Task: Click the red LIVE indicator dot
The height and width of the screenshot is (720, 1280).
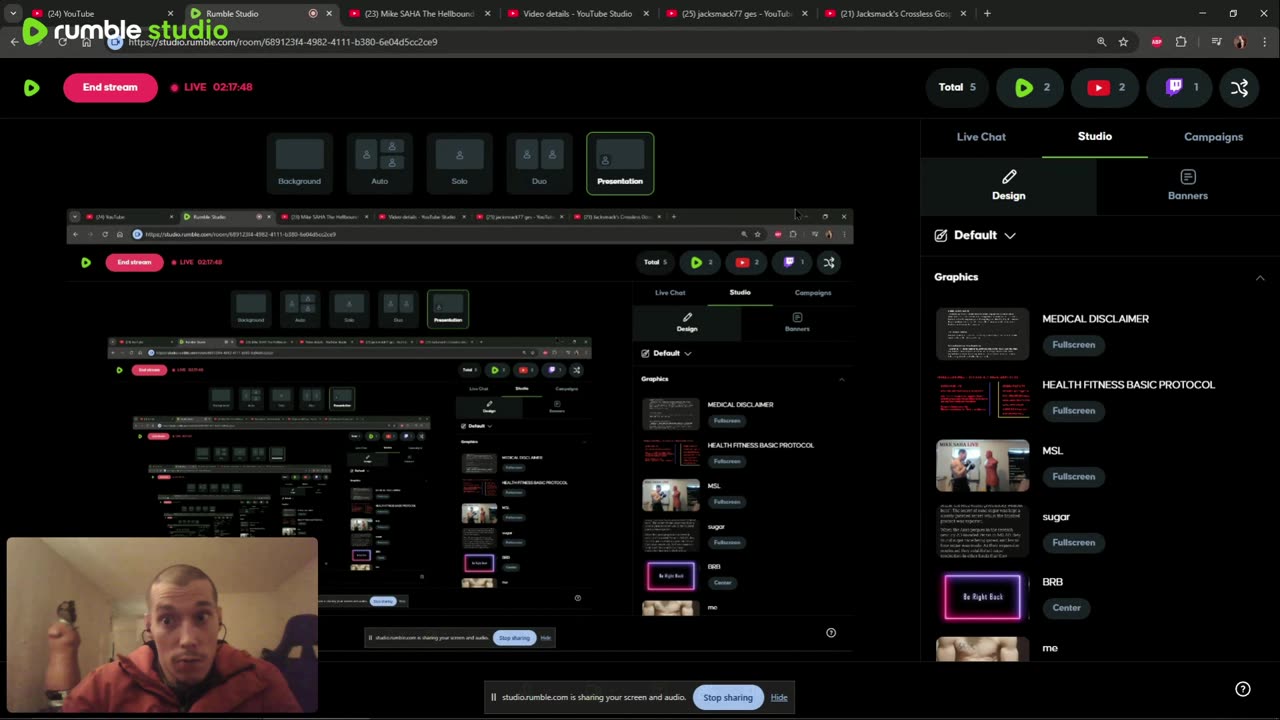Action: point(175,88)
